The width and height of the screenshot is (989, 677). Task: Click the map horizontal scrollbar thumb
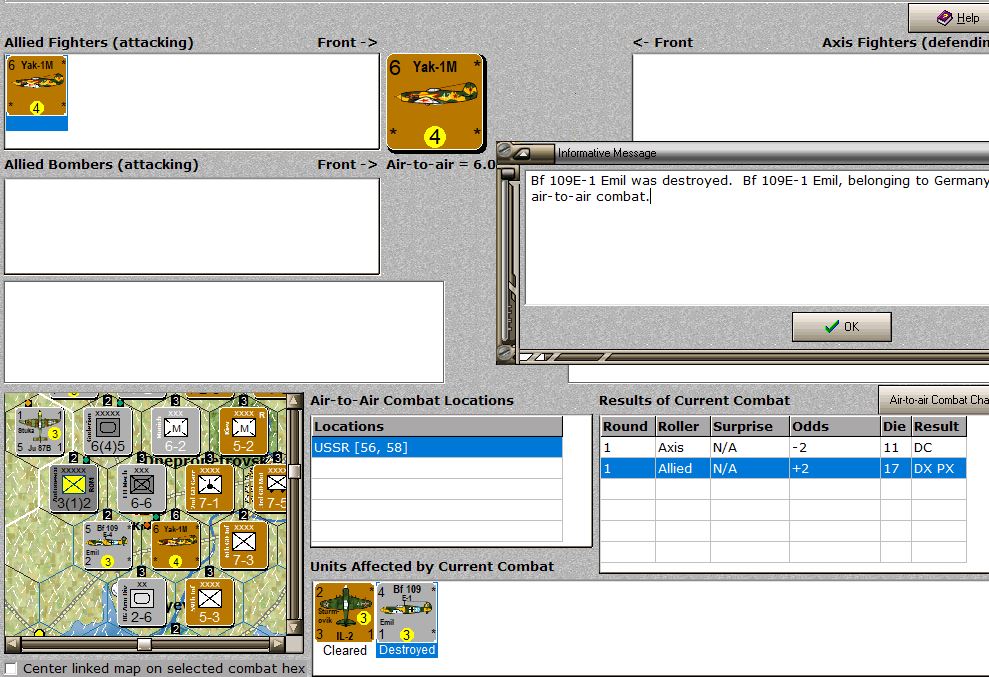pos(144,644)
